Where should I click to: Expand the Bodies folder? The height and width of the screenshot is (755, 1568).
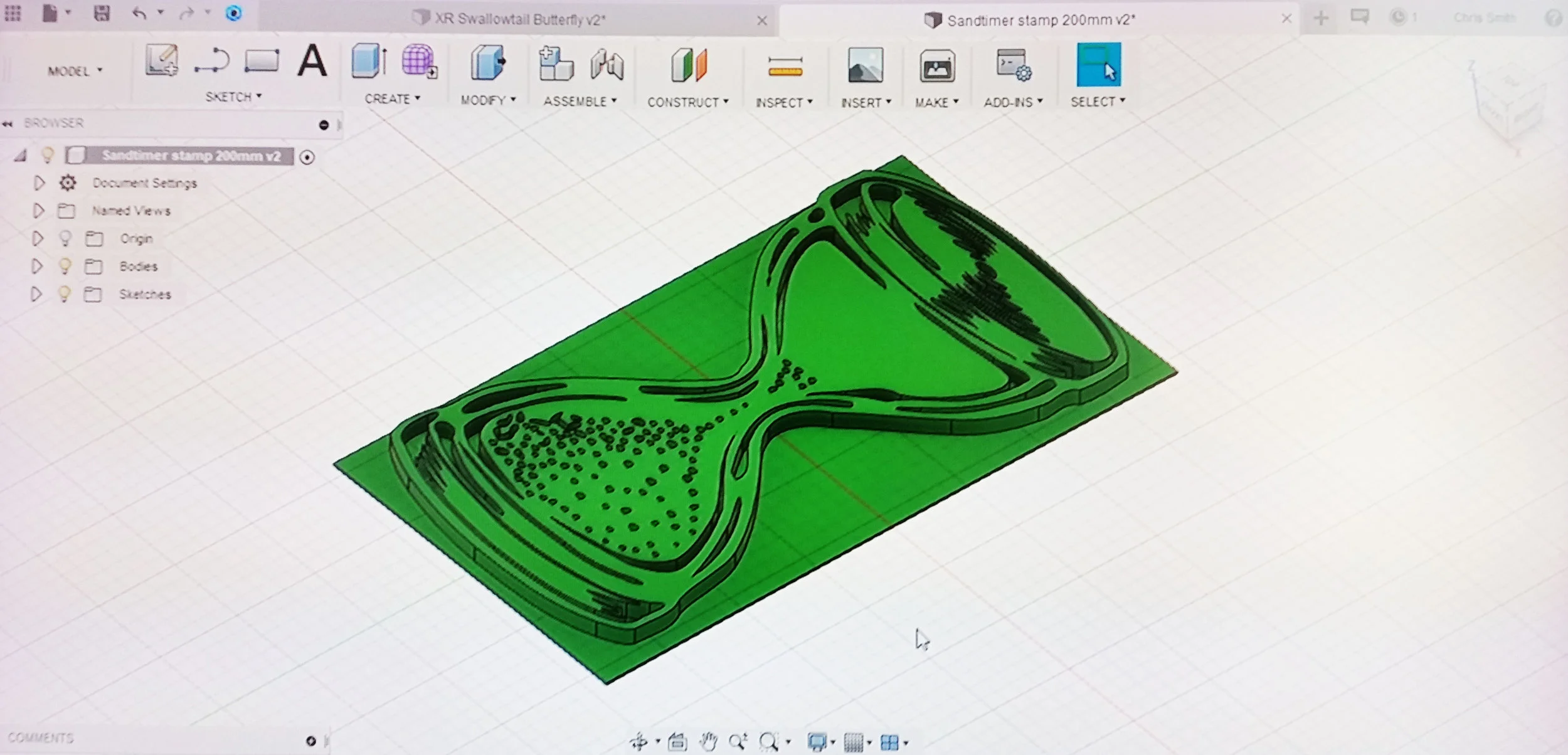37,266
